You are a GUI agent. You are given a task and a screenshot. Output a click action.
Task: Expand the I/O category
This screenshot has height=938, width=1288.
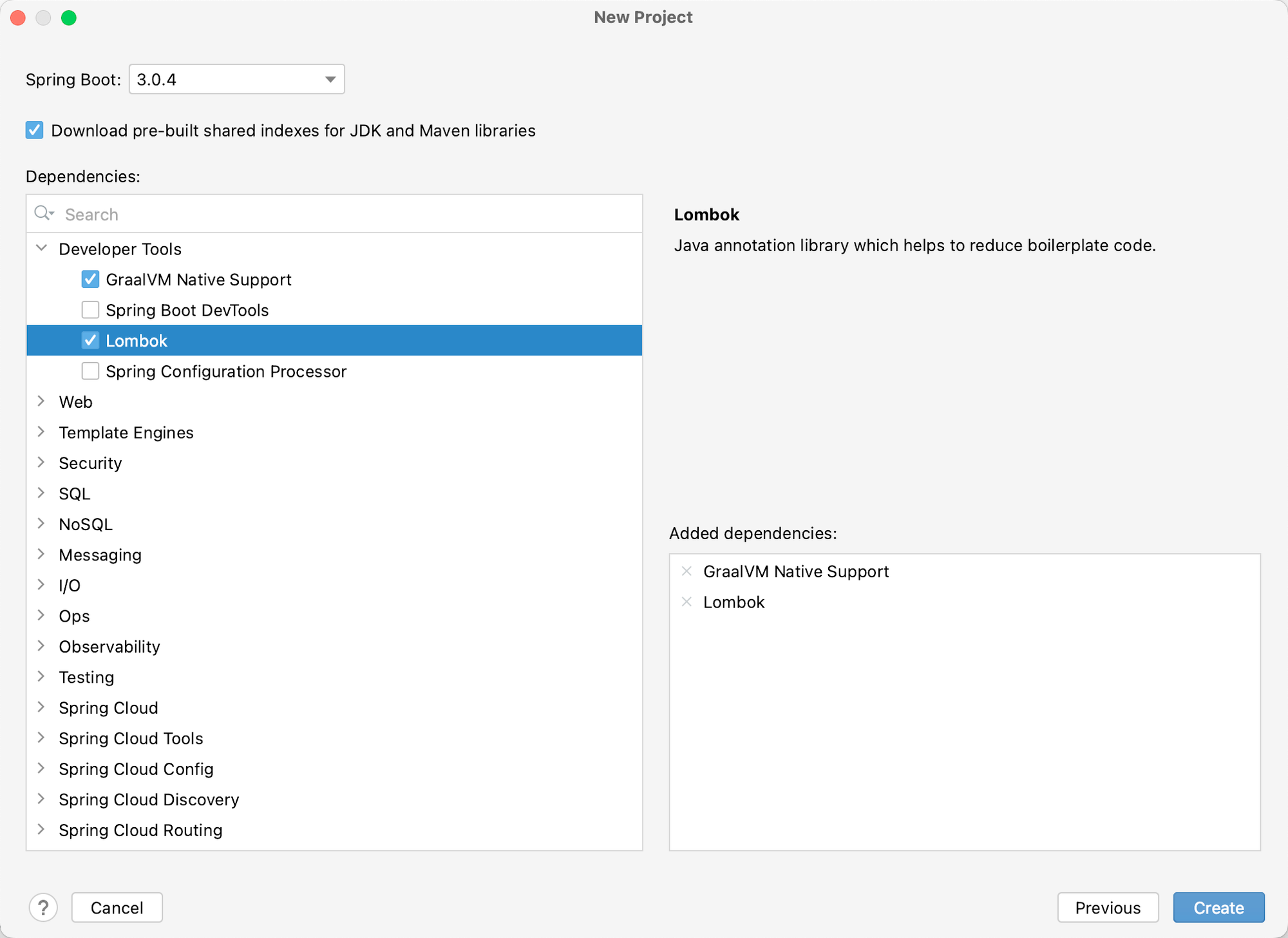pos(42,584)
